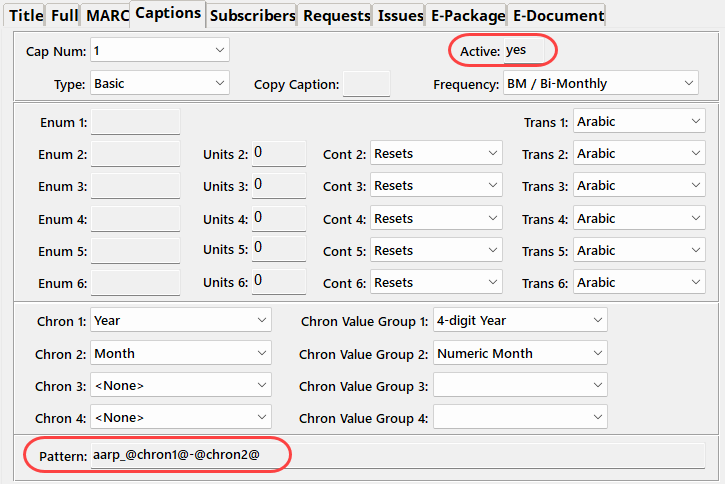Image resolution: width=725 pixels, height=484 pixels.
Task: Go to the Issues tab
Action: [x=400, y=15]
